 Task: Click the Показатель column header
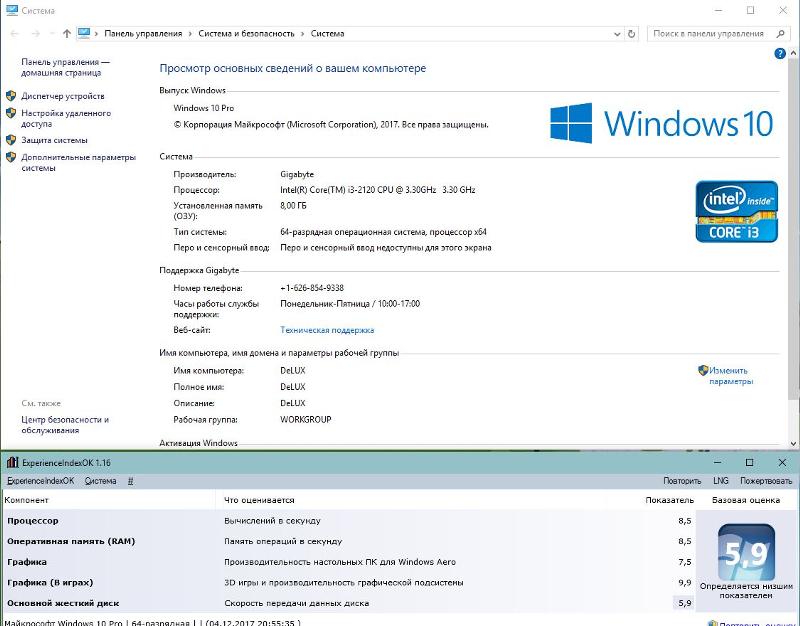pos(669,500)
